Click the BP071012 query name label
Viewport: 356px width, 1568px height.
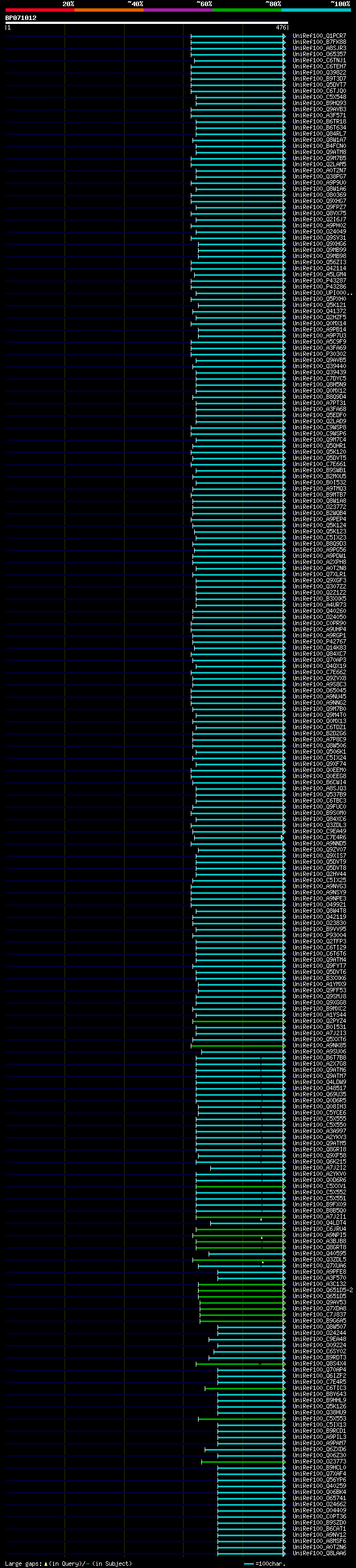click(x=21, y=18)
